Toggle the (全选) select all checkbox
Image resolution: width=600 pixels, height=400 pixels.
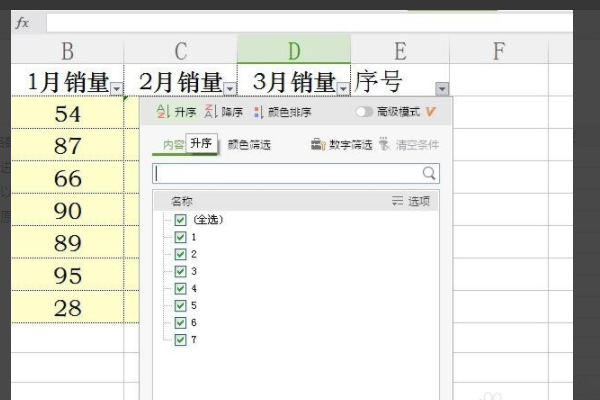tap(180, 220)
